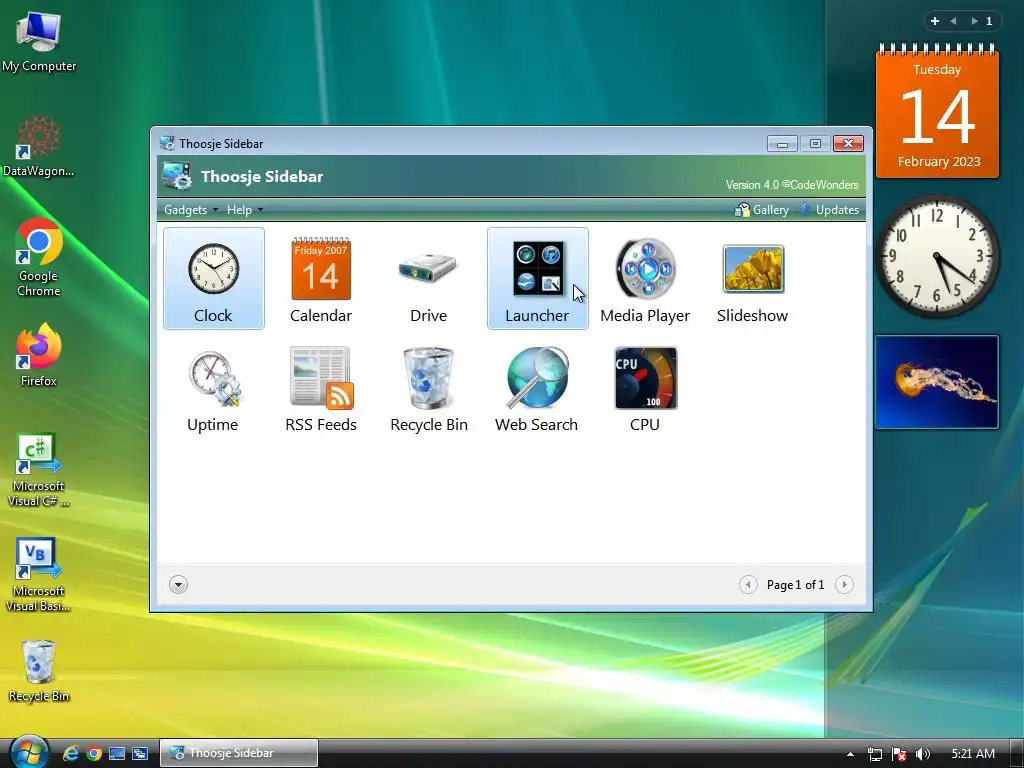Close the Thoosje Sidebar window
The image size is (1024, 768).
tap(848, 143)
